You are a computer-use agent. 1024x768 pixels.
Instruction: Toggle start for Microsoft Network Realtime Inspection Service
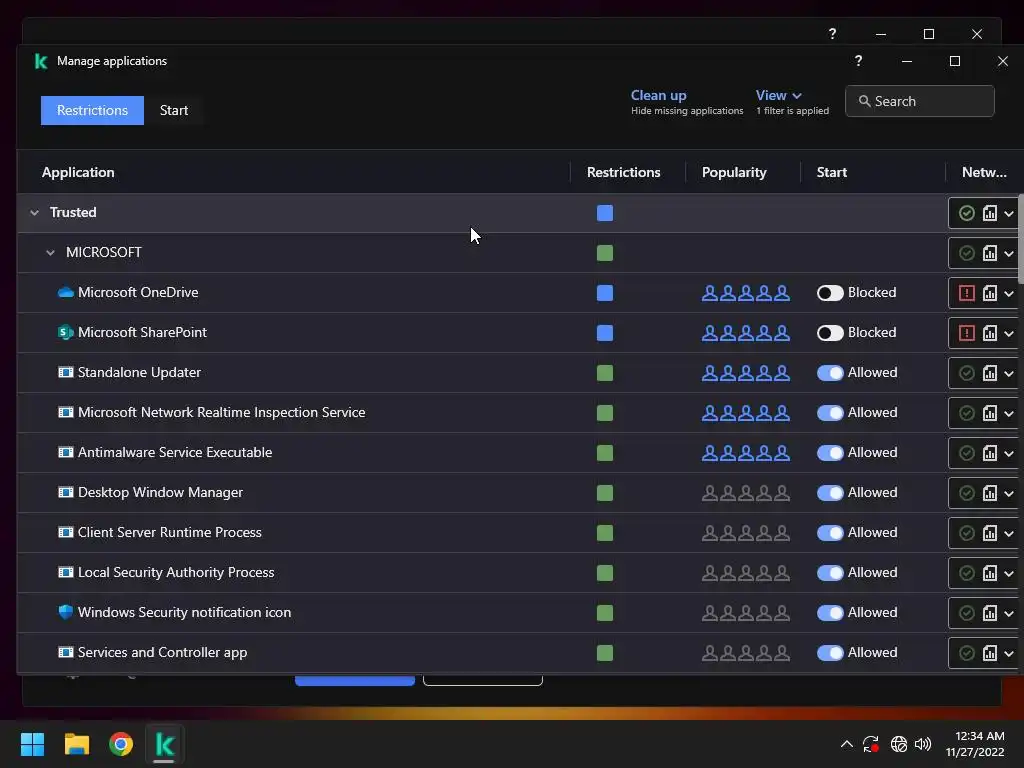click(830, 413)
